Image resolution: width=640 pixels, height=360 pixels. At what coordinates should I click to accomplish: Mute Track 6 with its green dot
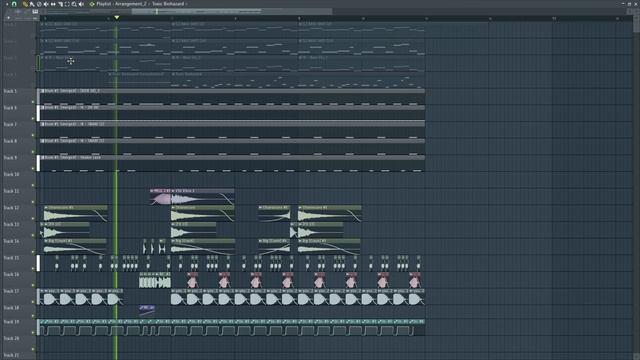33,118
